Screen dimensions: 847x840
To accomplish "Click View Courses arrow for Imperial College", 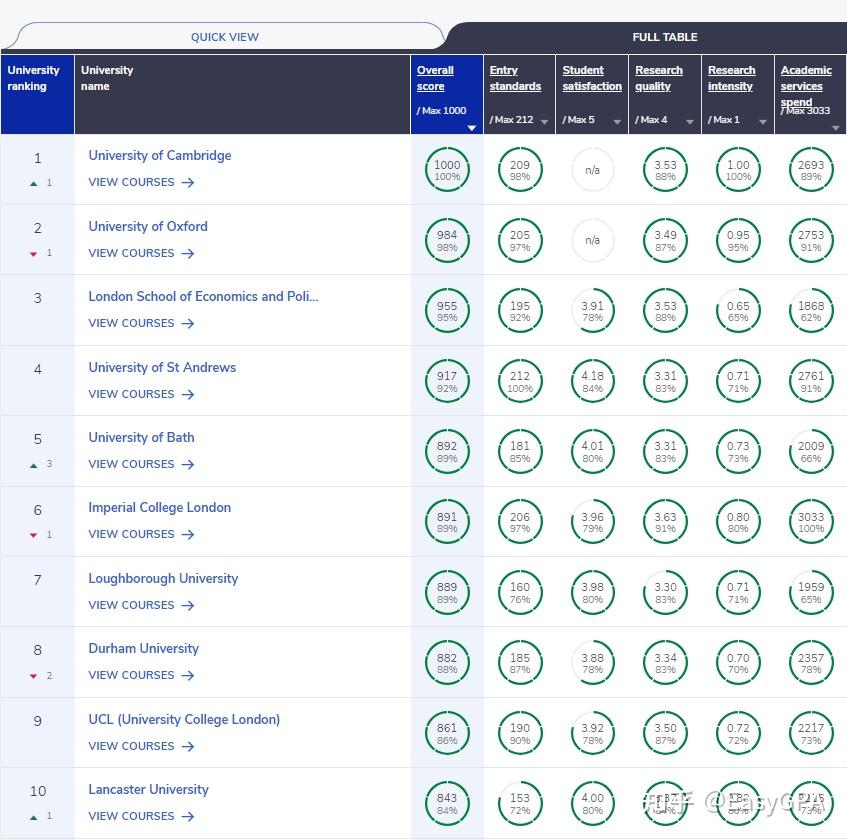I will 188,534.
